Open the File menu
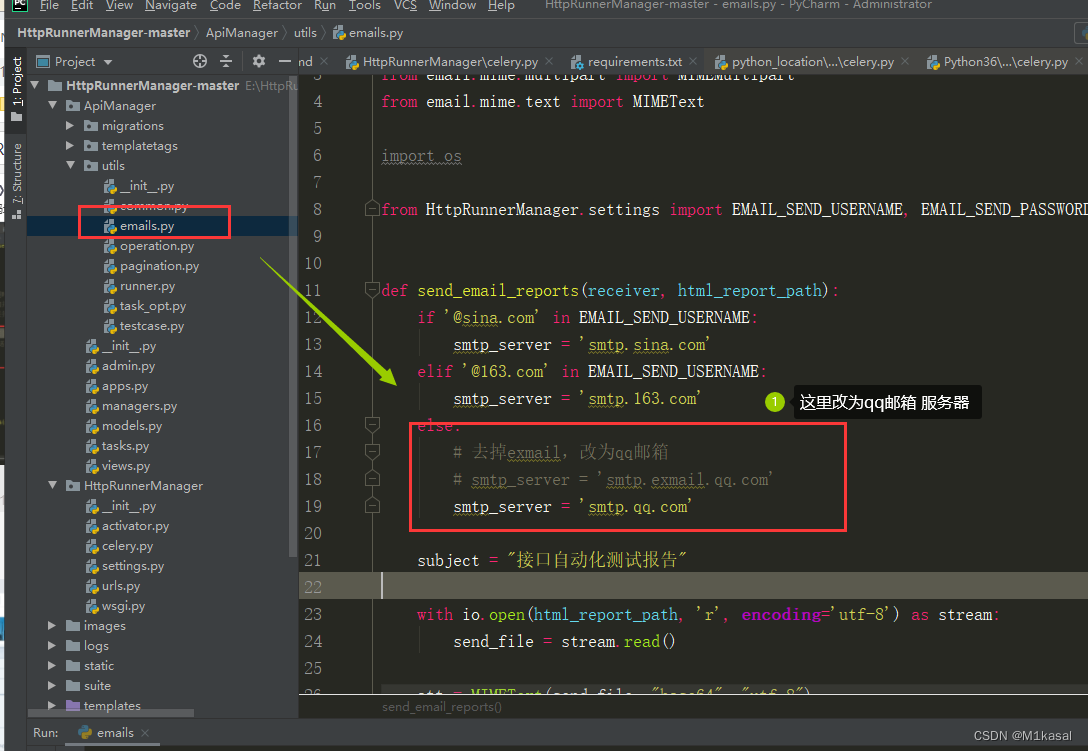Viewport: 1088px width, 751px height. [x=49, y=6]
